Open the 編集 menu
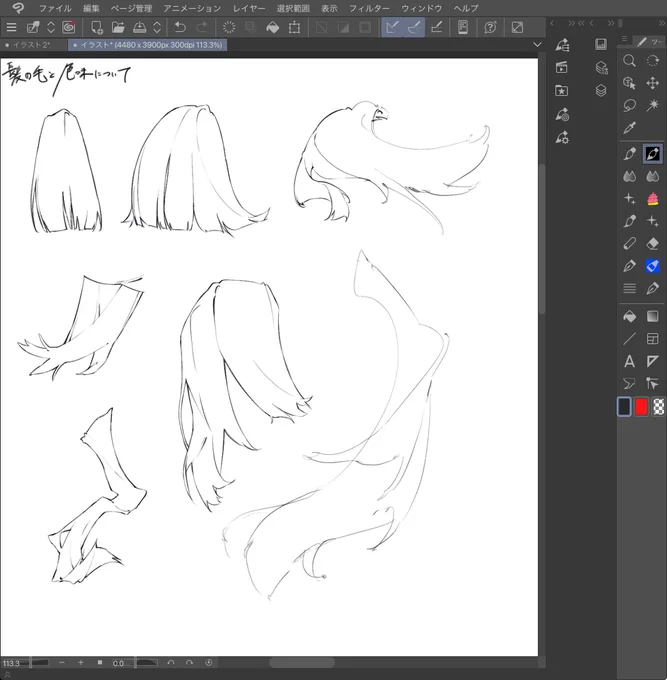The height and width of the screenshot is (680, 667). click(x=91, y=8)
